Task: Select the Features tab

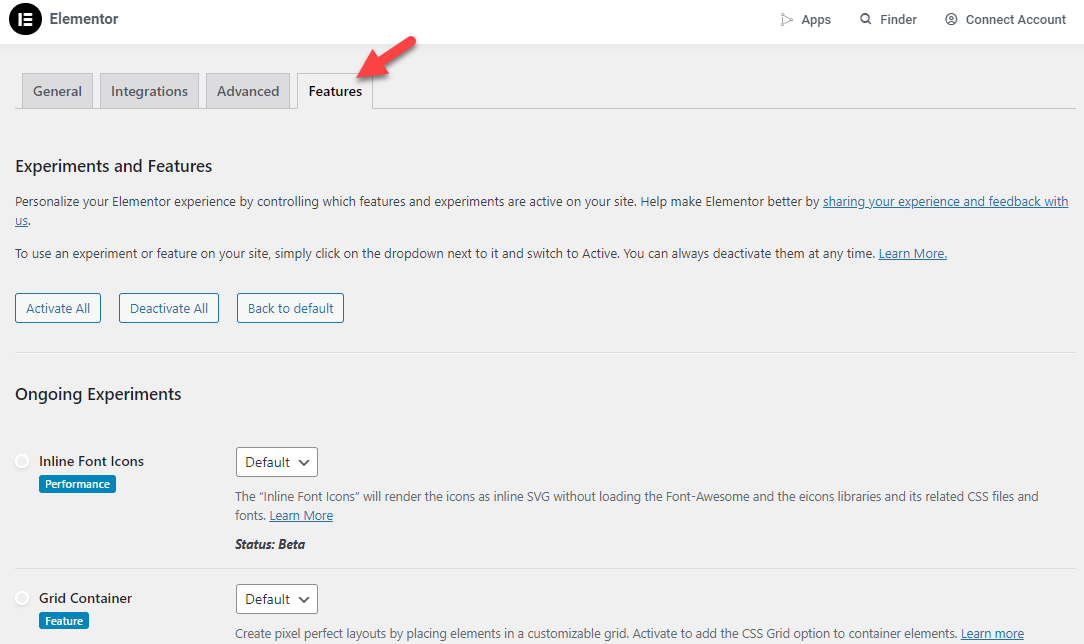Action: tap(335, 91)
